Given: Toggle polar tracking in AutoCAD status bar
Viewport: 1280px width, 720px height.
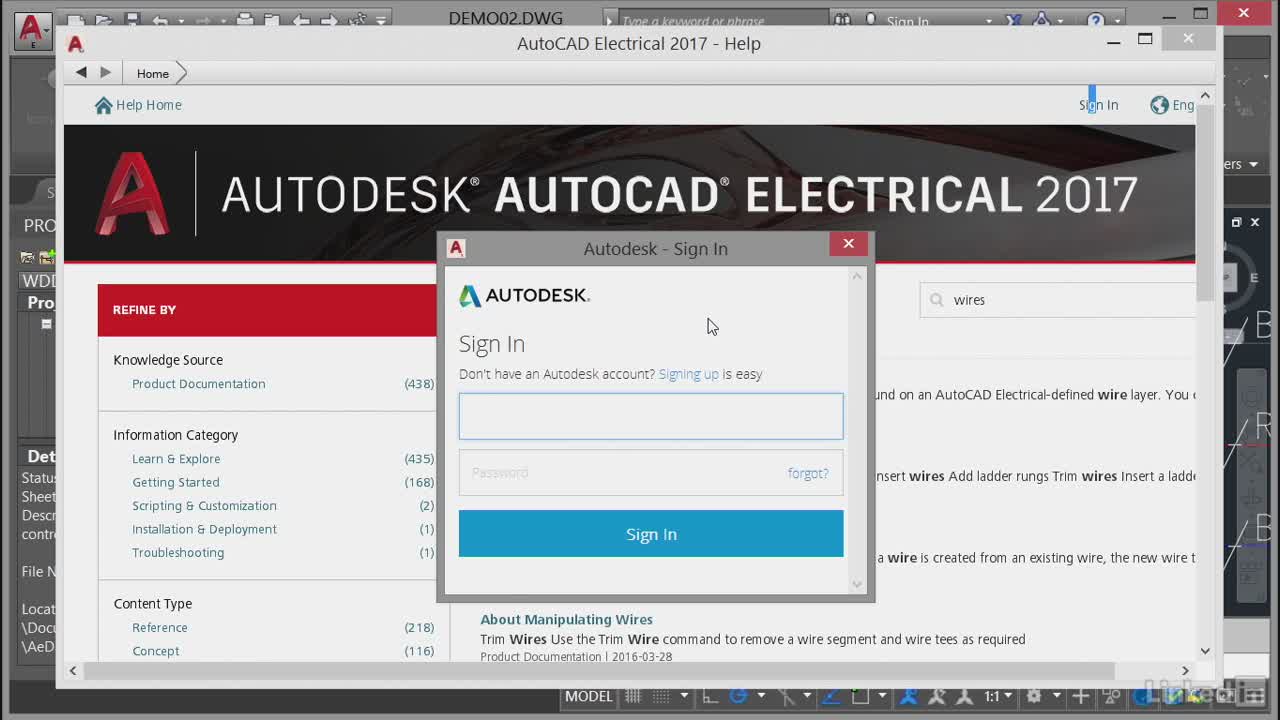Looking at the screenshot, I should coord(738,696).
